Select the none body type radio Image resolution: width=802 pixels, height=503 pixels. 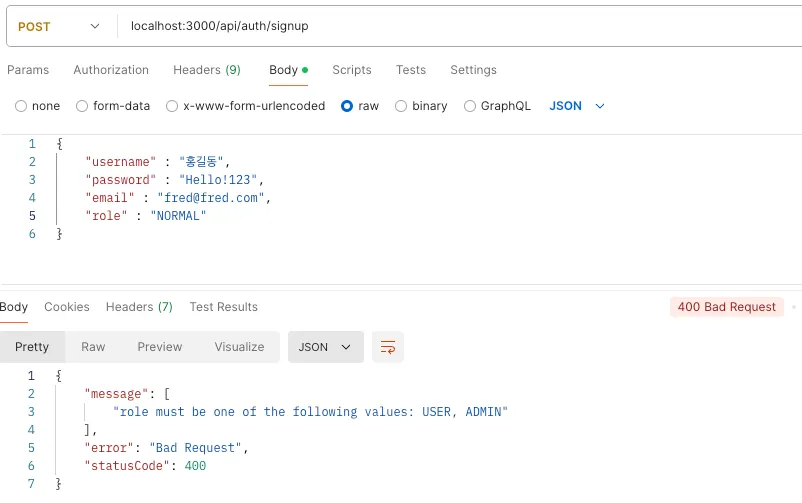(x=21, y=106)
